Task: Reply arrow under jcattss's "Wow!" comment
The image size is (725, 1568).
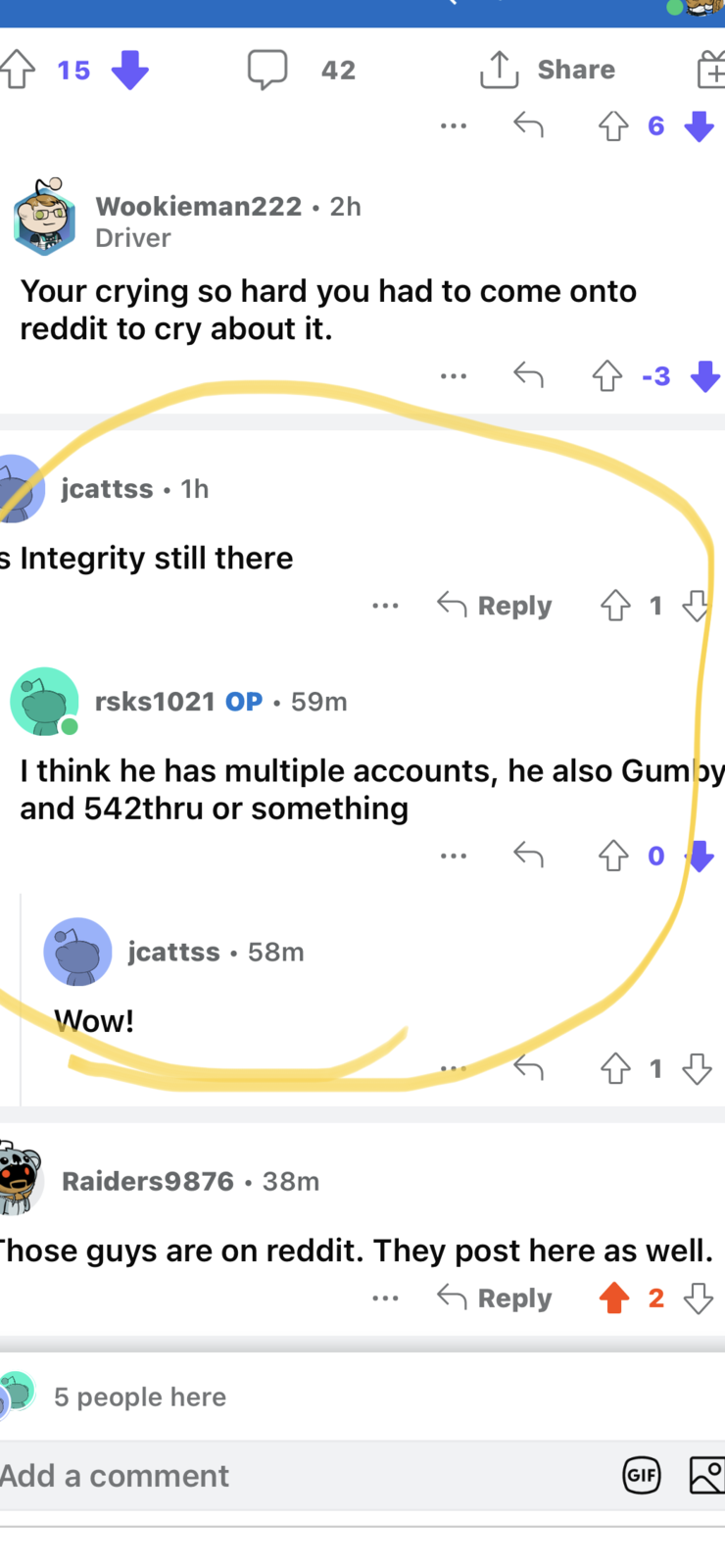Action: click(528, 1067)
